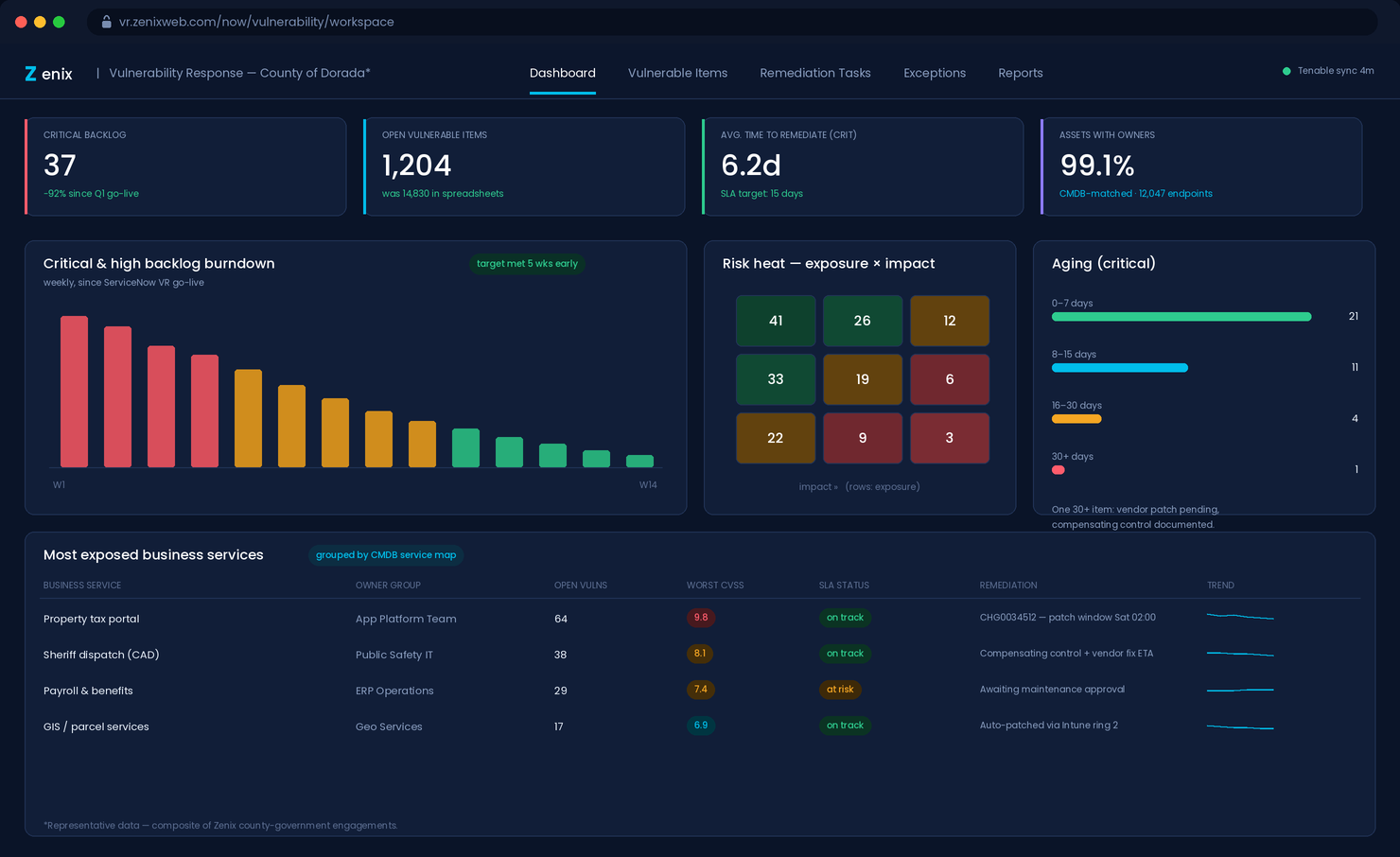Screen dimensions: 1400x857
Task: Select heat map cell showing 6
Action: (950, 379)
